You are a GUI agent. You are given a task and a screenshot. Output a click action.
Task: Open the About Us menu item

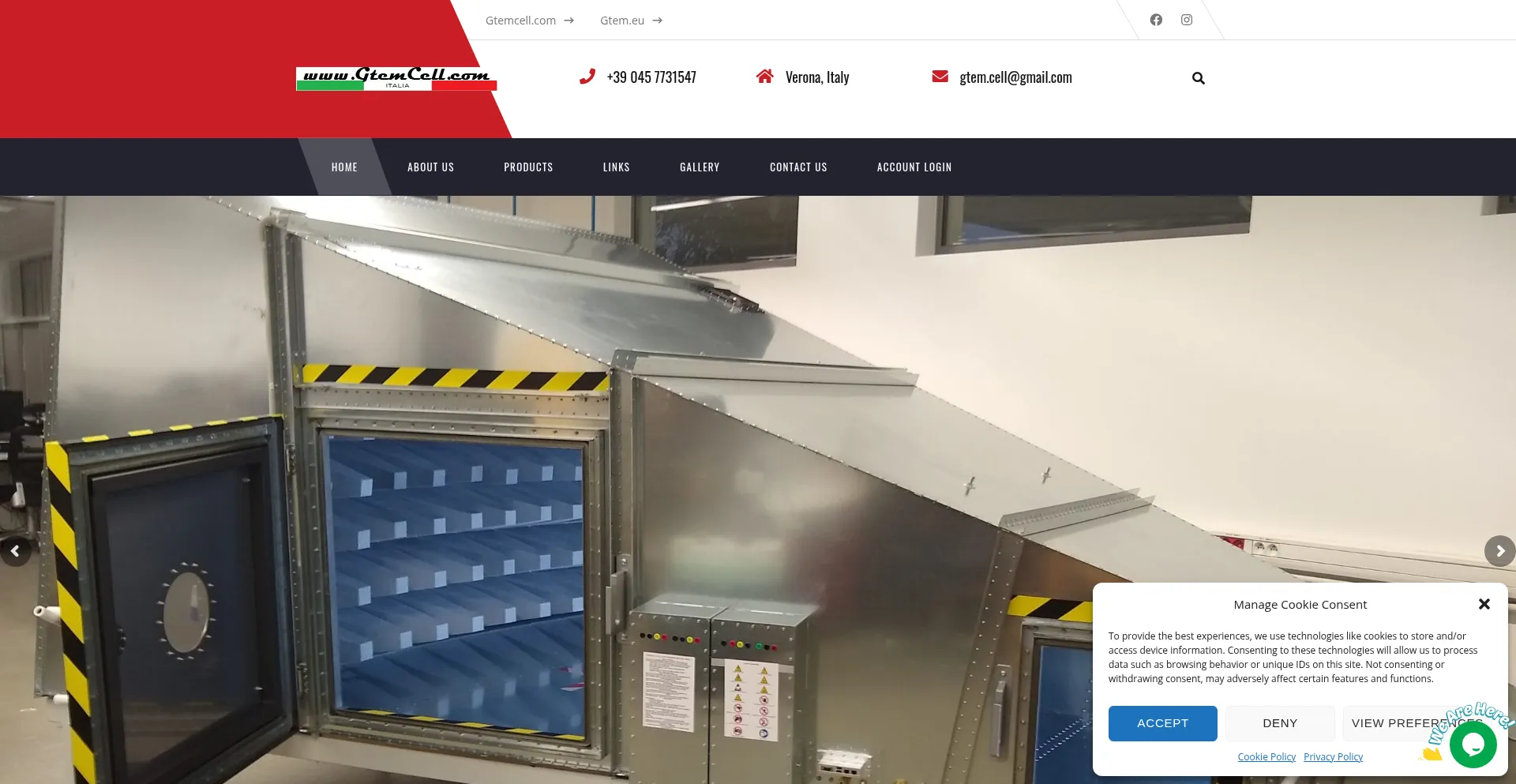click(430, 167)
